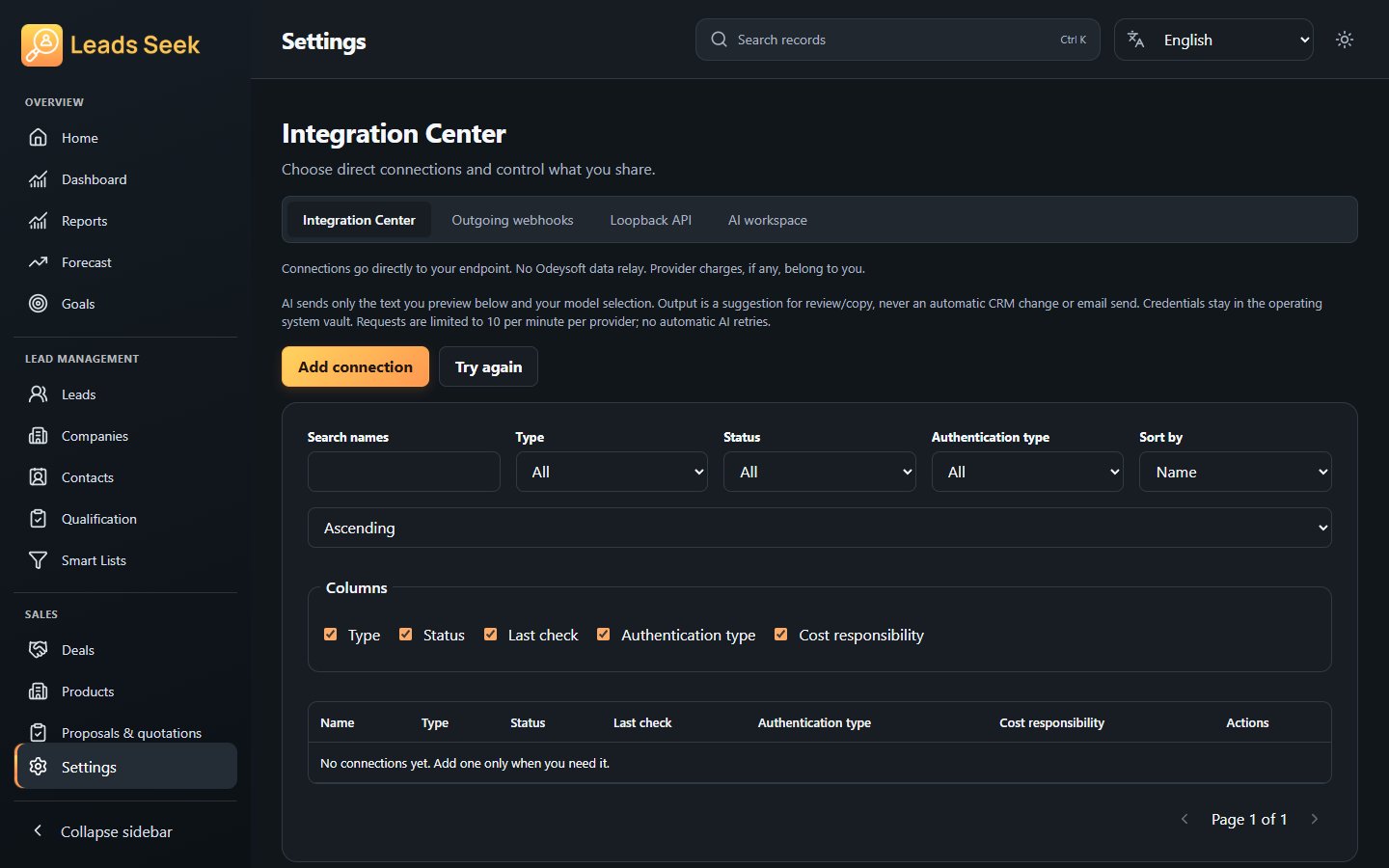
Task: Select the Integration Center tab
Action: (359, 220)
